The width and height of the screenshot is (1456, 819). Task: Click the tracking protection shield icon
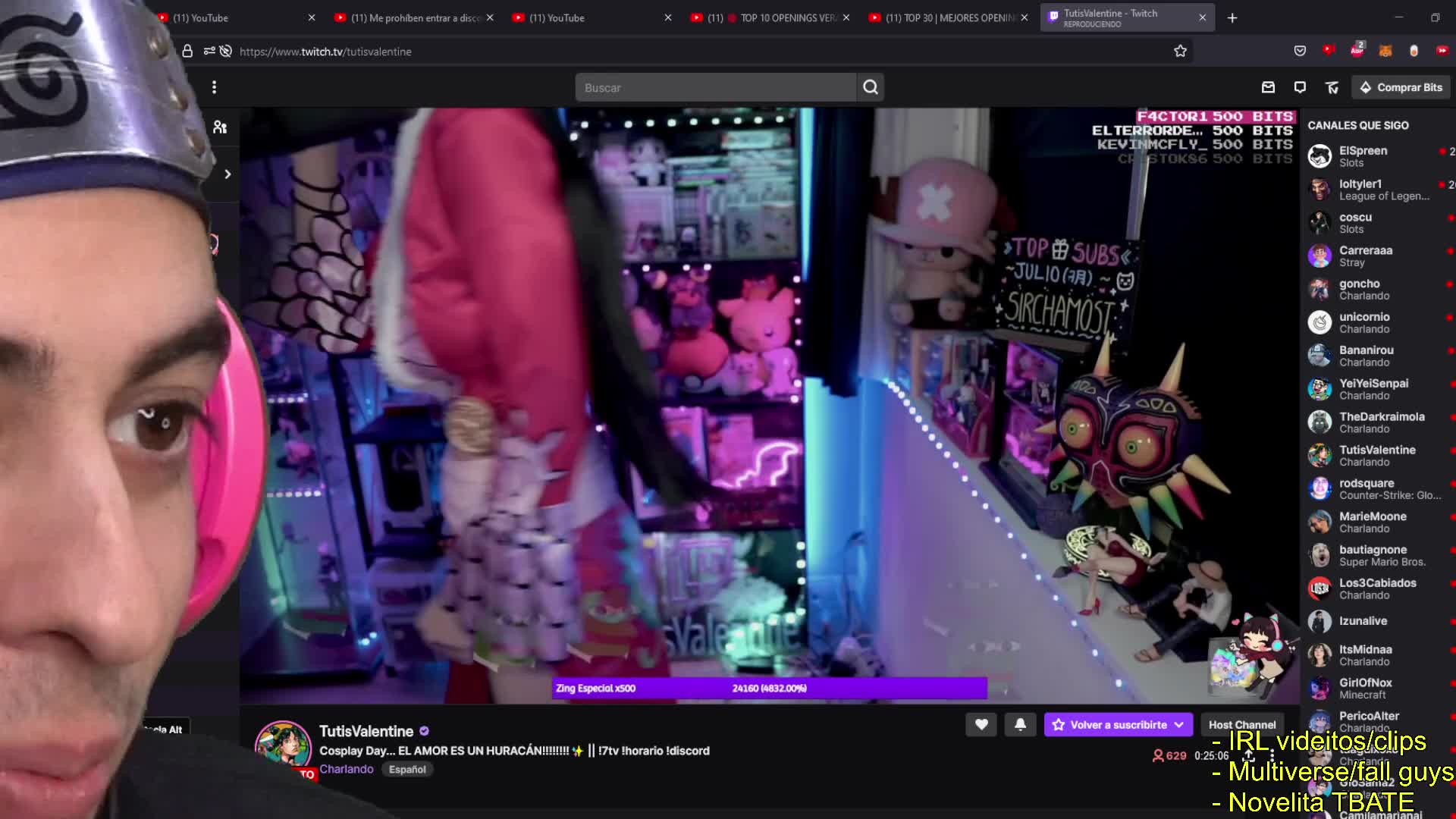coord(225,51)
